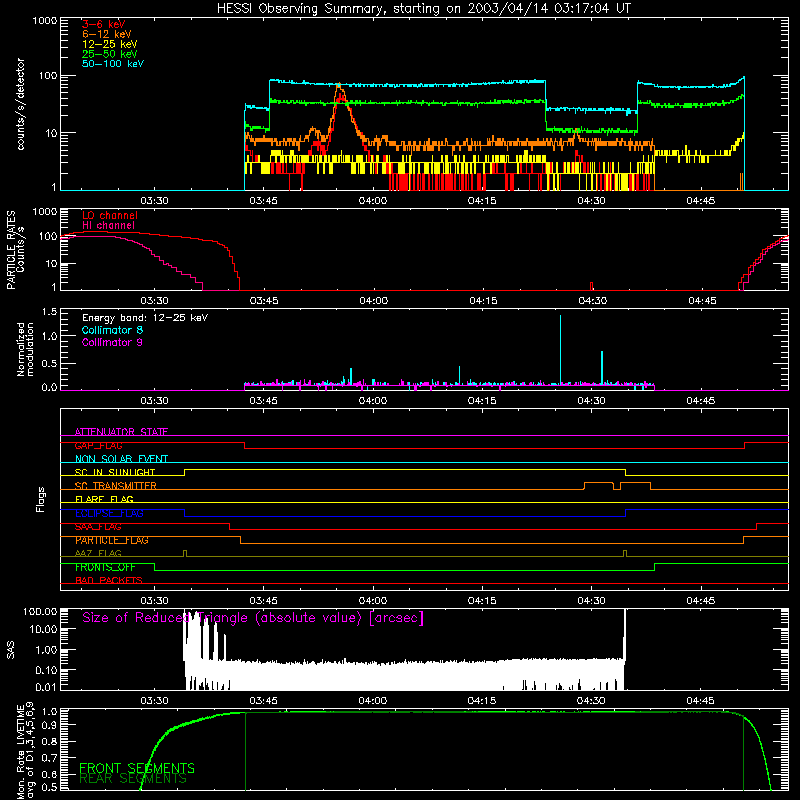The width and height of the screenshot is (800, 800).
Task: Click the LO channel legend label
Action: coord(110,215)
